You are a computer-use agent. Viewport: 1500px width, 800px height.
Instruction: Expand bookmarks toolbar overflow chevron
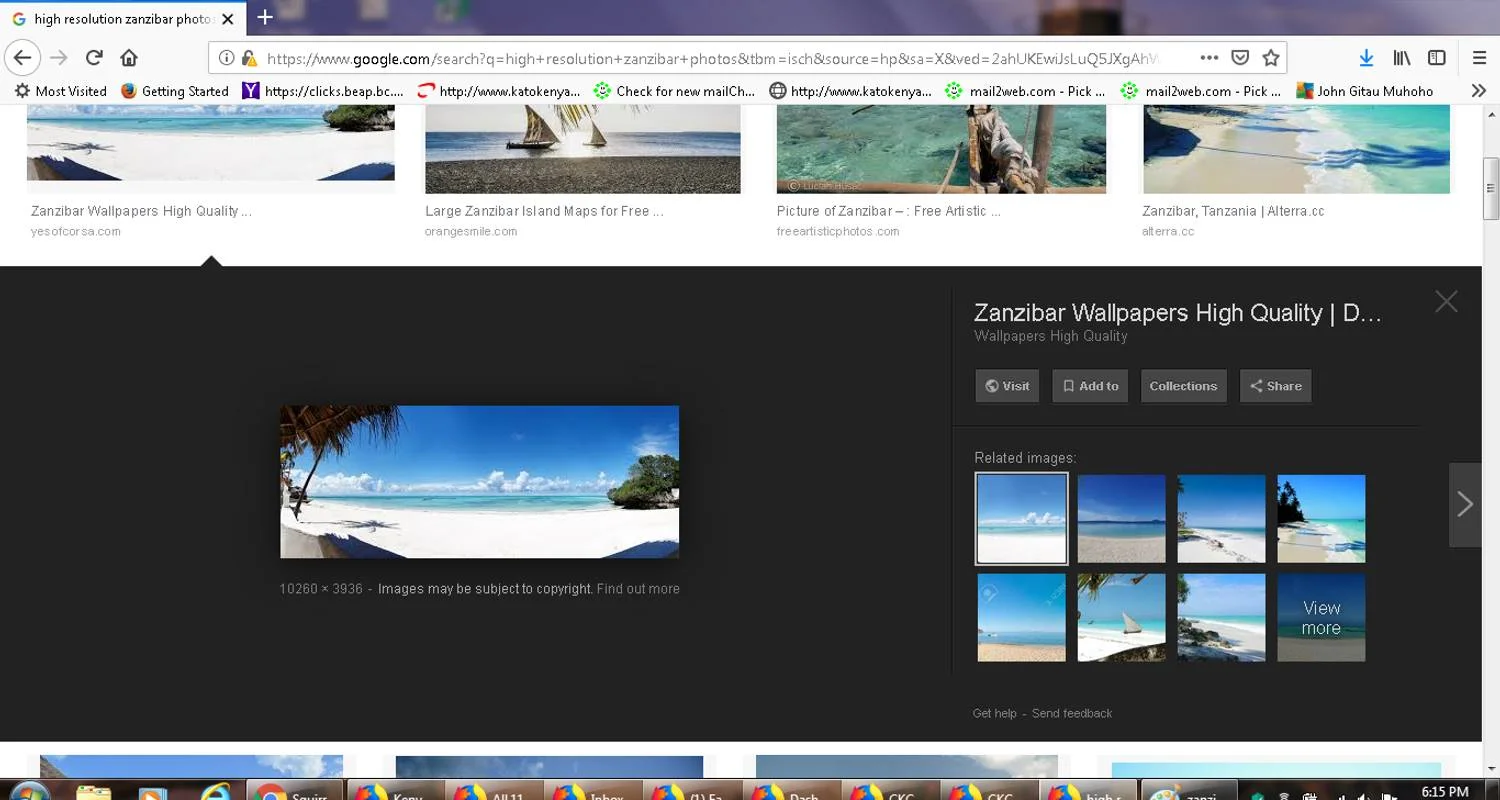tap(1478, 91)
